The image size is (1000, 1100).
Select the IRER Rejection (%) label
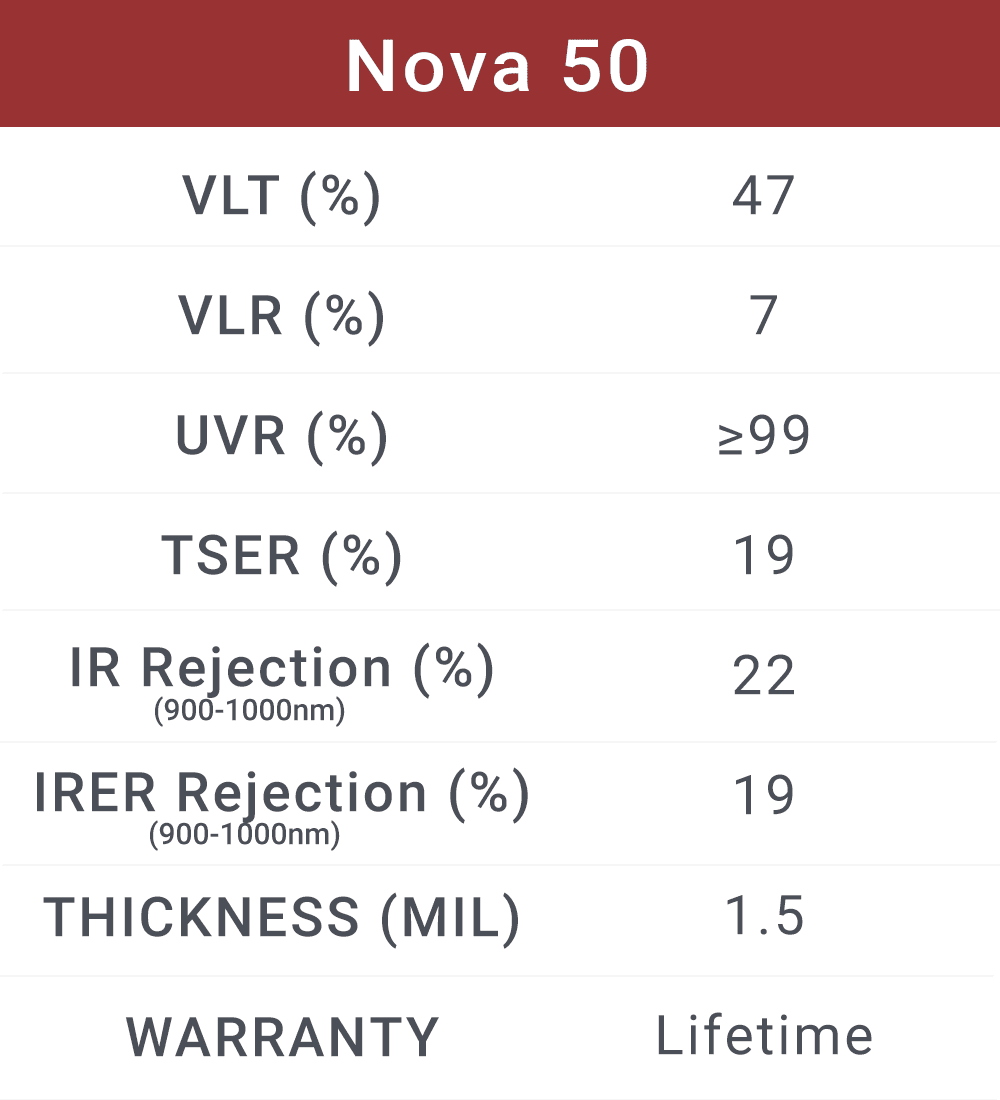(281, 793)
